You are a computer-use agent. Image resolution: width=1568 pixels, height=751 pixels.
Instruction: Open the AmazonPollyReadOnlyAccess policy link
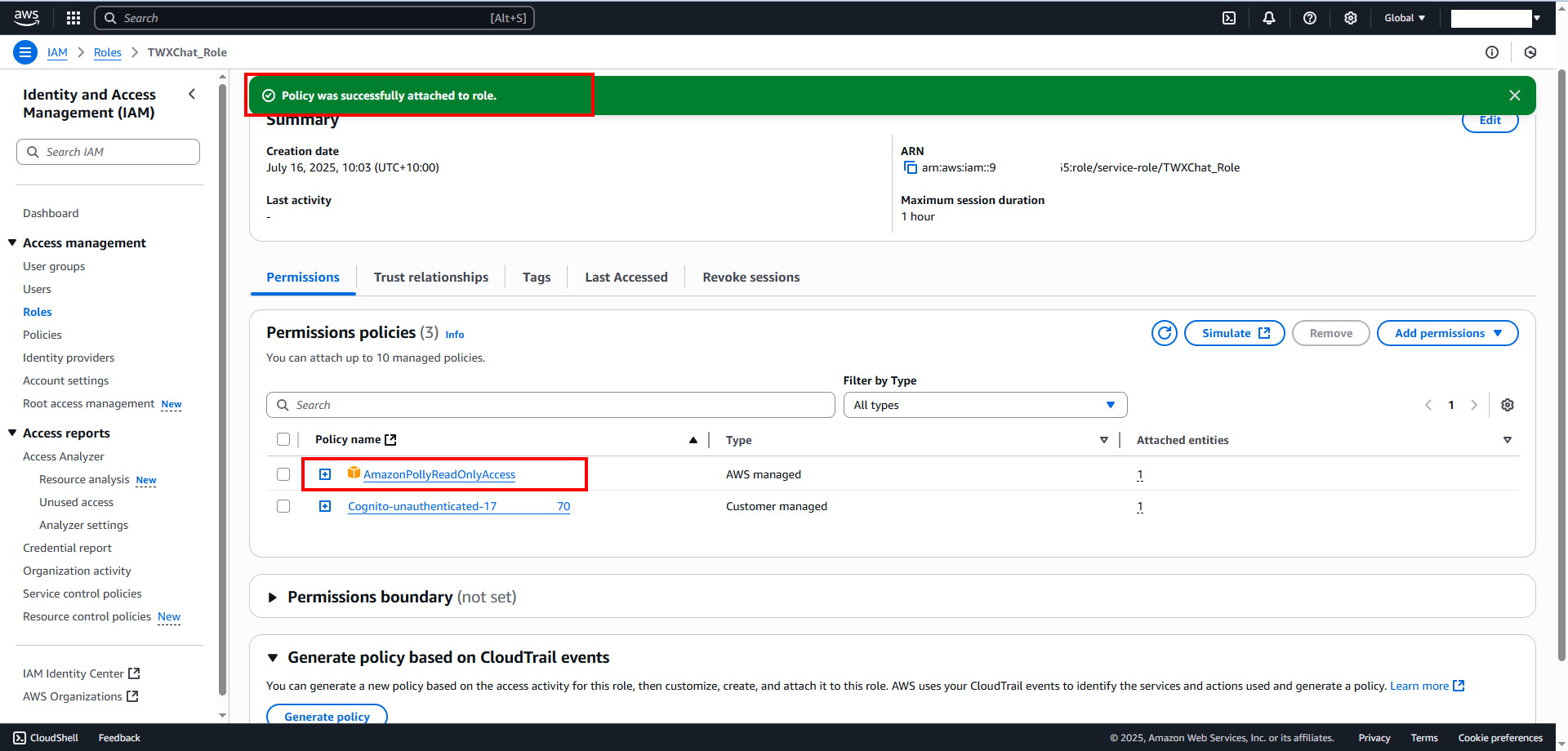439,474
